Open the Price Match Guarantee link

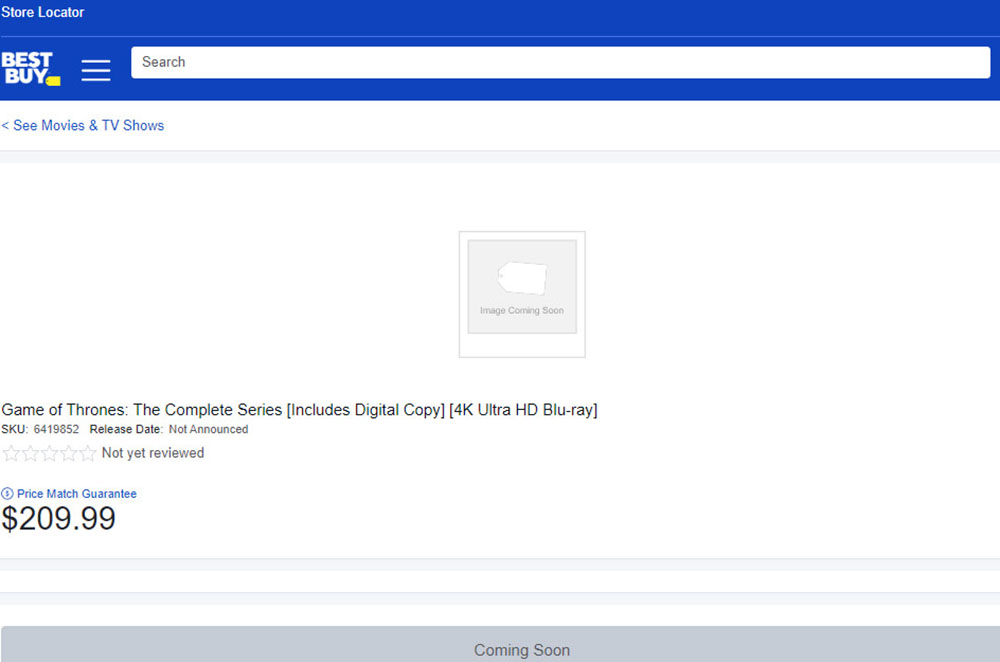point(77,494)
